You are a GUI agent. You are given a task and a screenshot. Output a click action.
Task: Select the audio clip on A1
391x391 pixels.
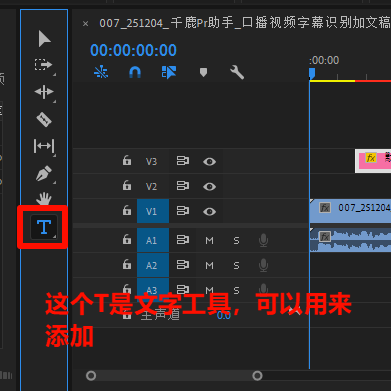coord(350,240)
